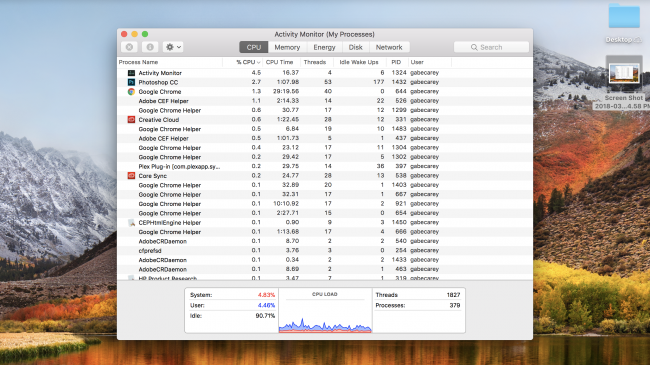Open the Disk tab
This screenshot has width=650, height=365.
coord(355,47)
